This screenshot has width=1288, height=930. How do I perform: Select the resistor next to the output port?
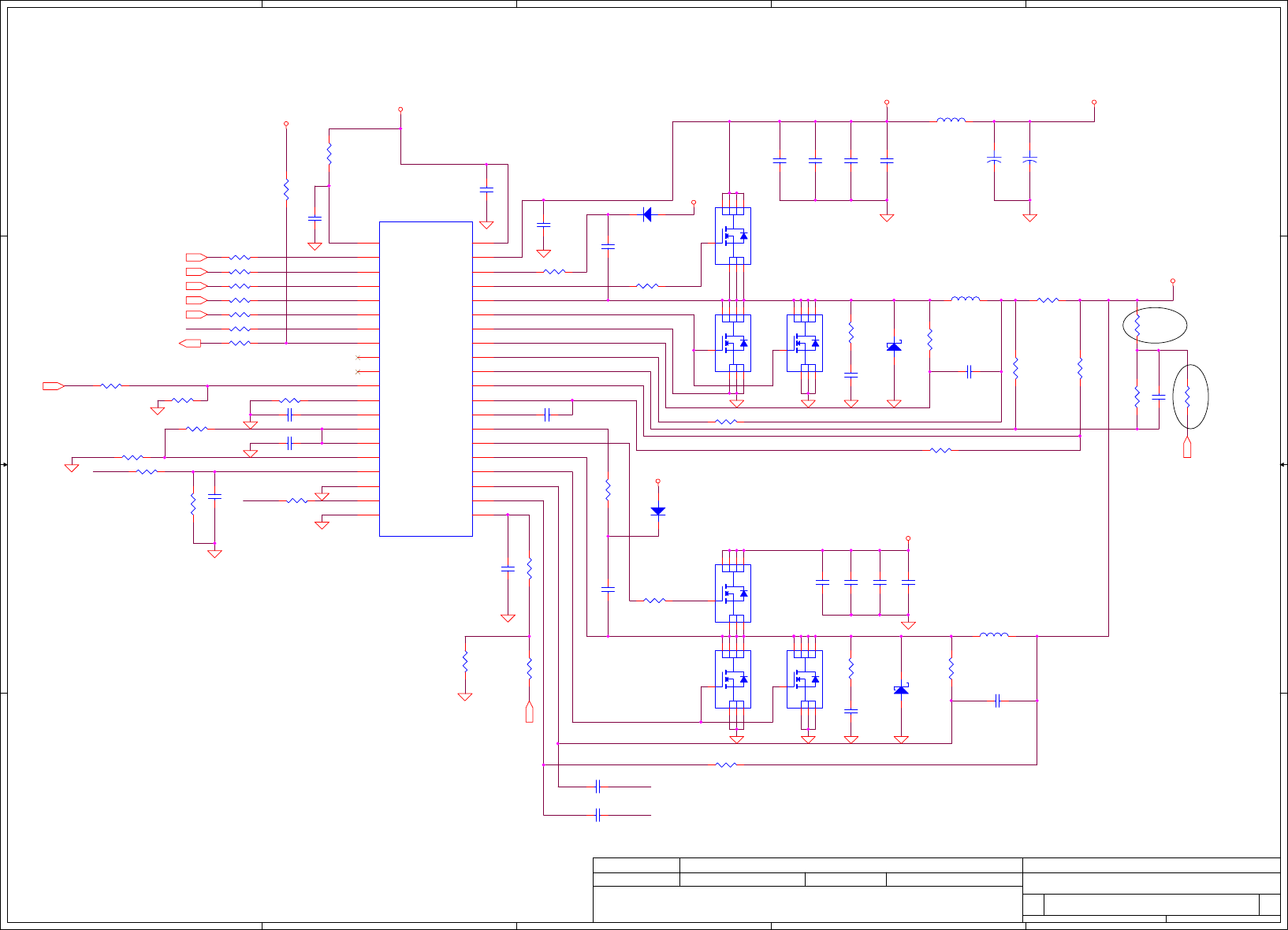pos(240,343)
